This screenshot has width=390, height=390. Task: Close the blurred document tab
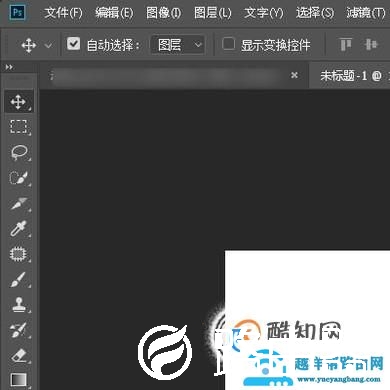pyautogui.click(x=294, y=75)
